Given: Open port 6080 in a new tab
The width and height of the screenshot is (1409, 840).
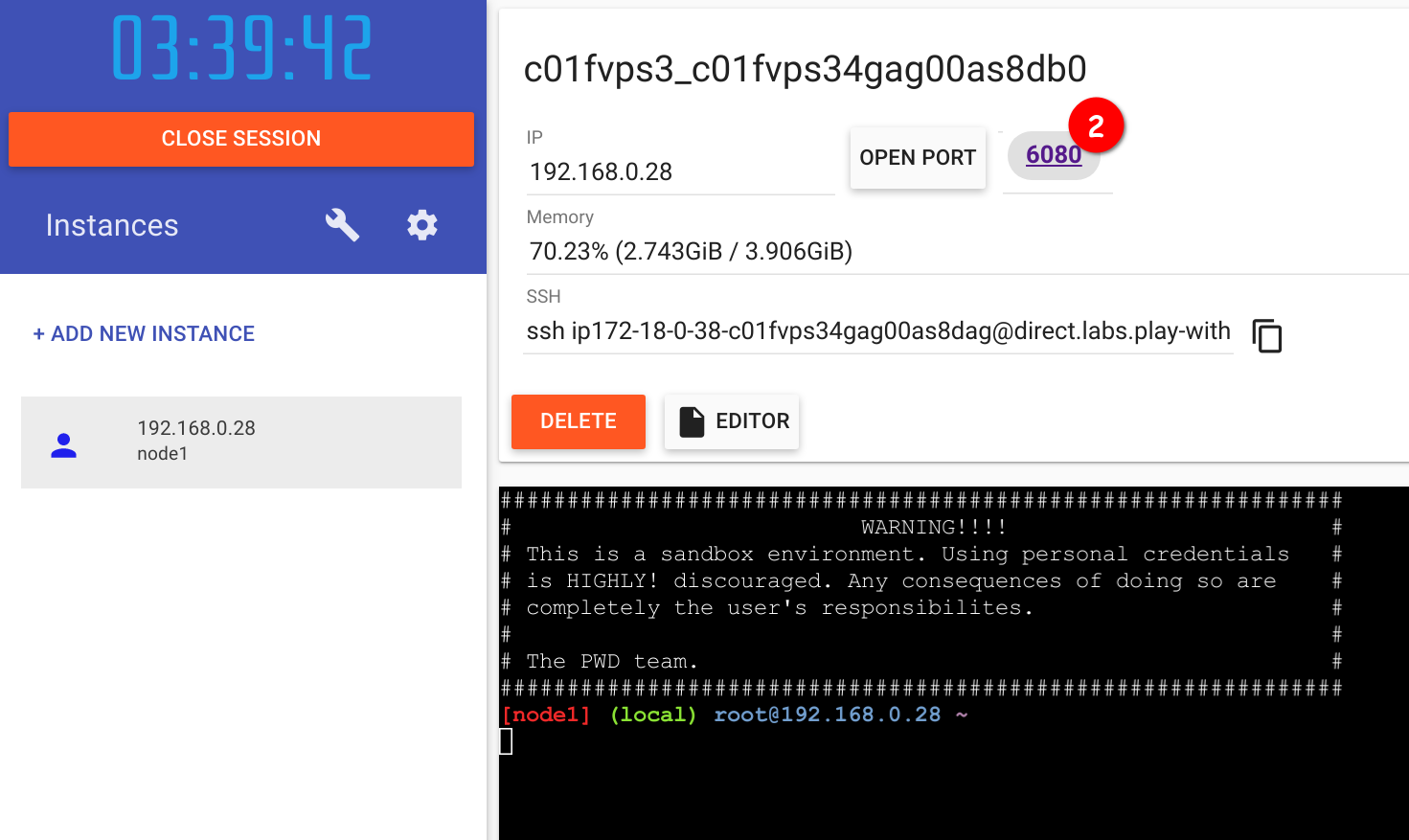Looking at the screenshot, I should tap(1053, 154).
